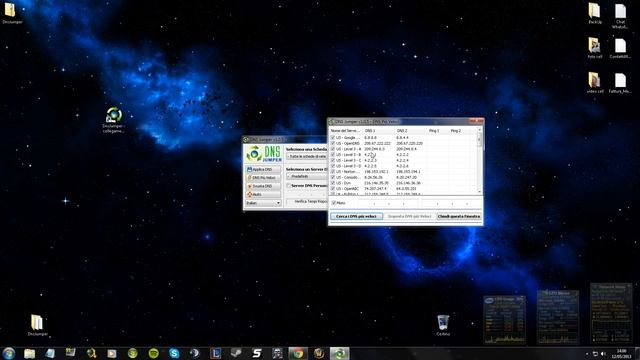Viewport: 640px width, 360px height.
Task: Uncheck the US - OpenDNS server checkbox
Action: click(x=333, y=144)
